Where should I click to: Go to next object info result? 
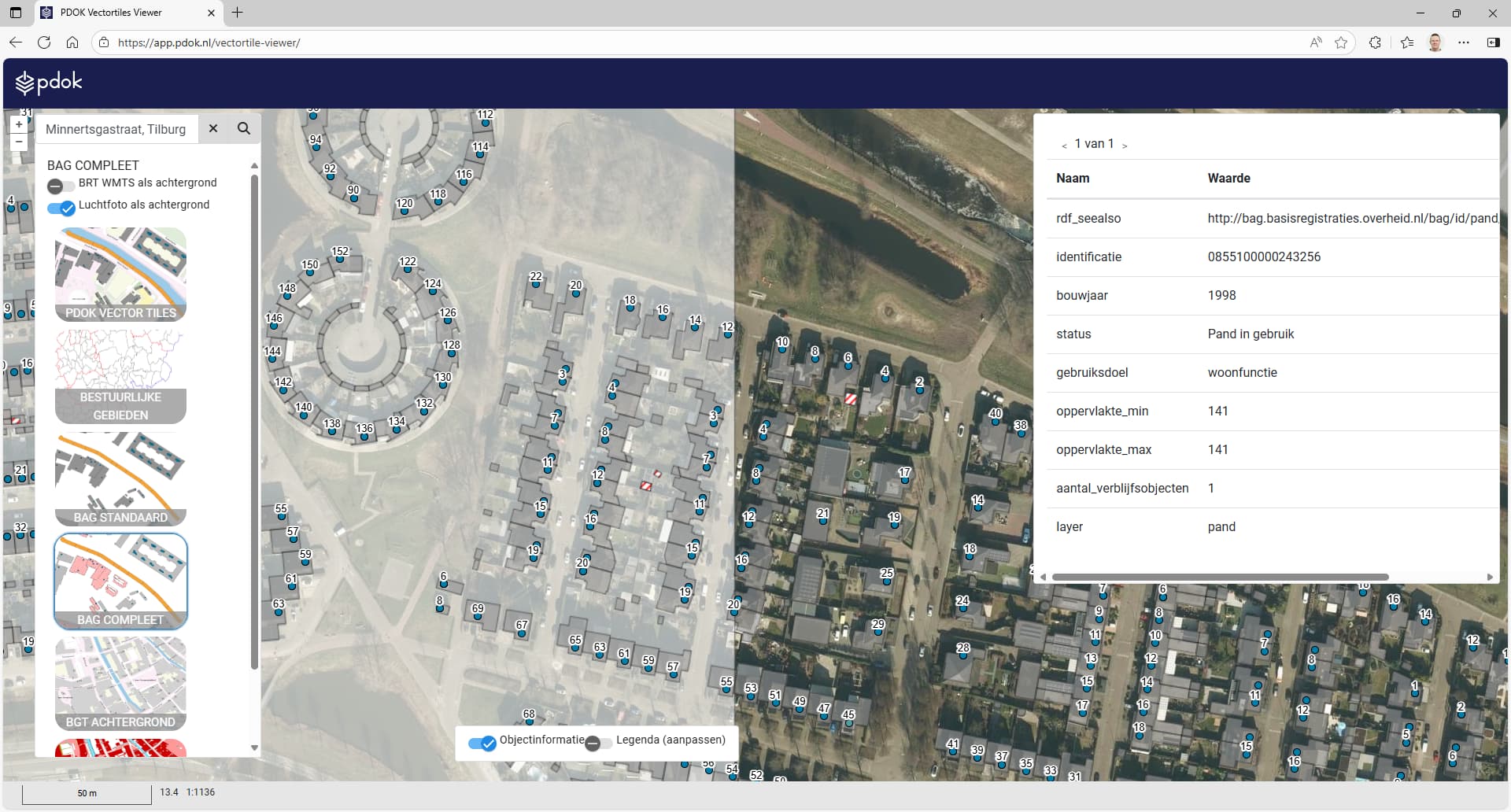tap(1125, 146)
